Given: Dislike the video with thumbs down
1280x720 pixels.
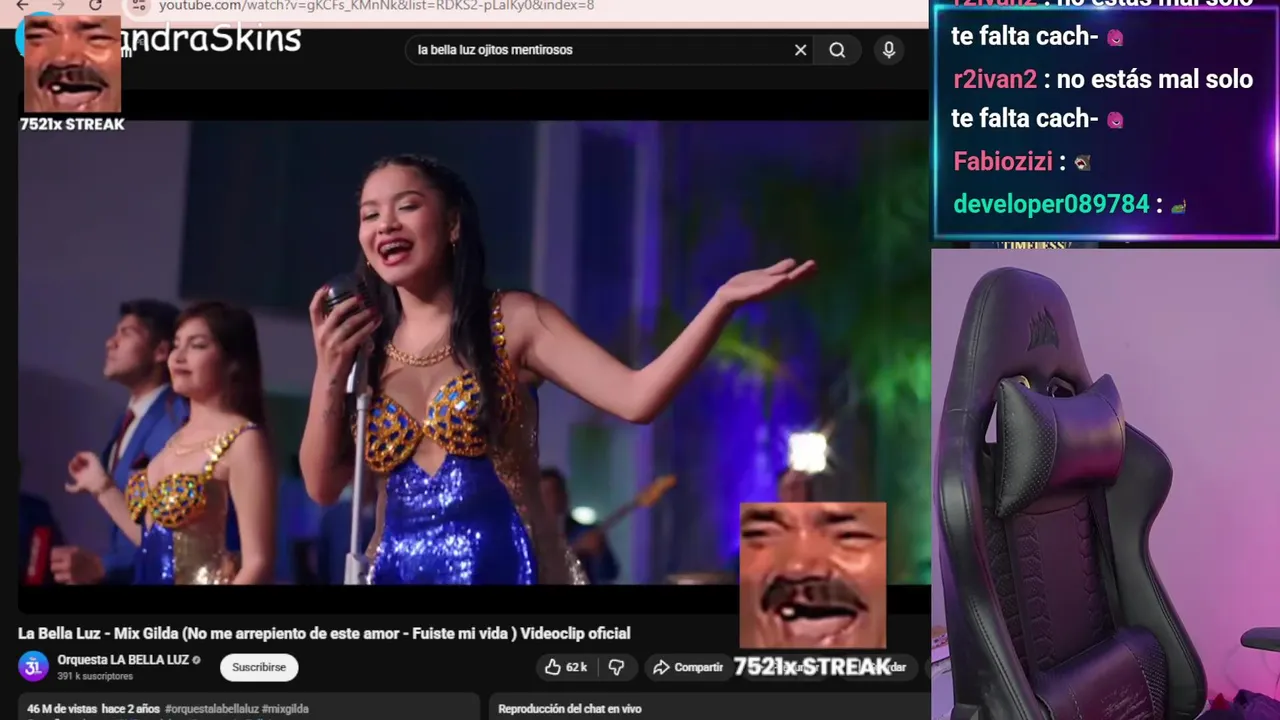Looking at the screenshot, I should (x=616, y=667).
